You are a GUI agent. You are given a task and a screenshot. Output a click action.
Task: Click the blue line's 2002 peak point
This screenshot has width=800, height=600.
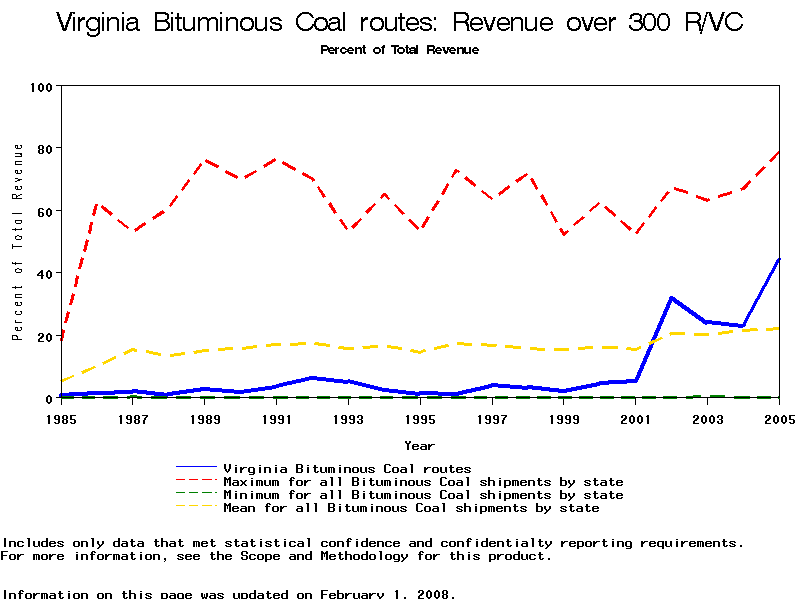[x=671, y=298]
